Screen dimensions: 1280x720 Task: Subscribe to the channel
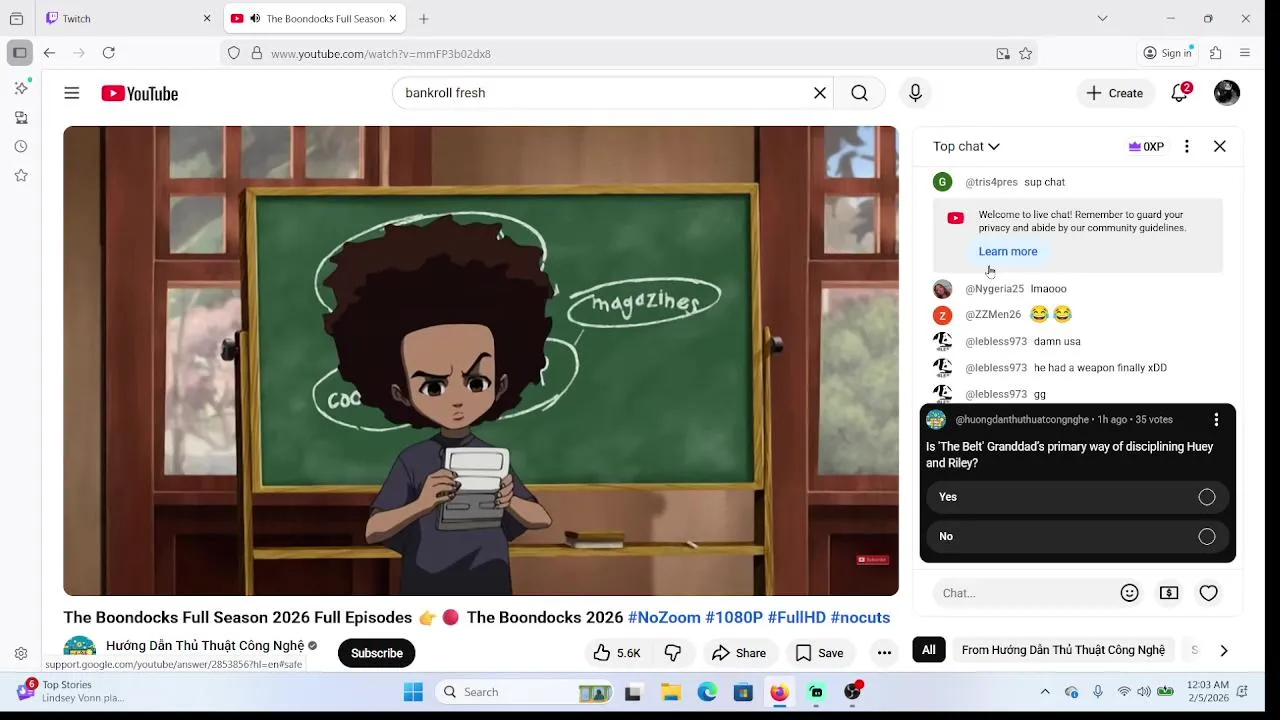(377, 653)
